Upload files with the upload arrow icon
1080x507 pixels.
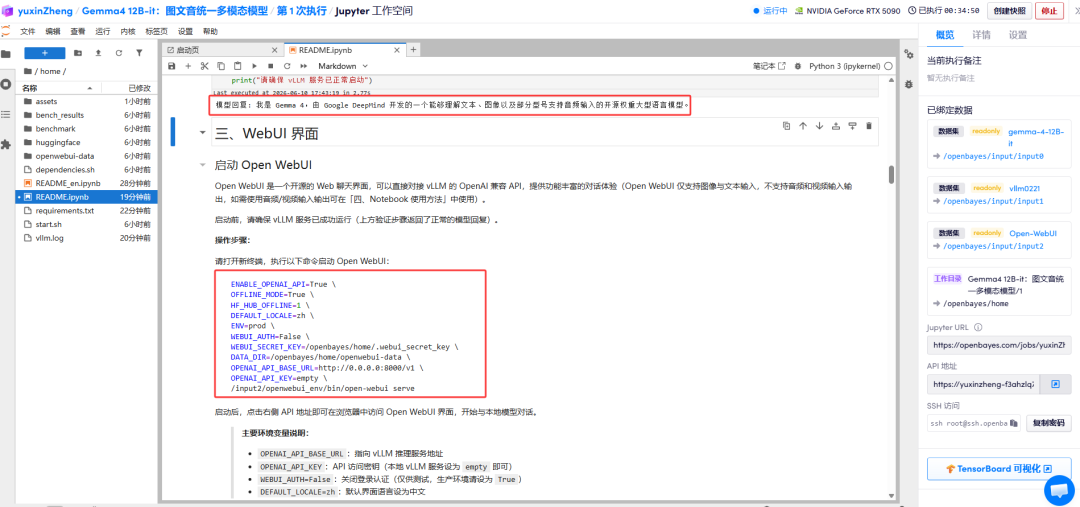[x=98, y=53]
